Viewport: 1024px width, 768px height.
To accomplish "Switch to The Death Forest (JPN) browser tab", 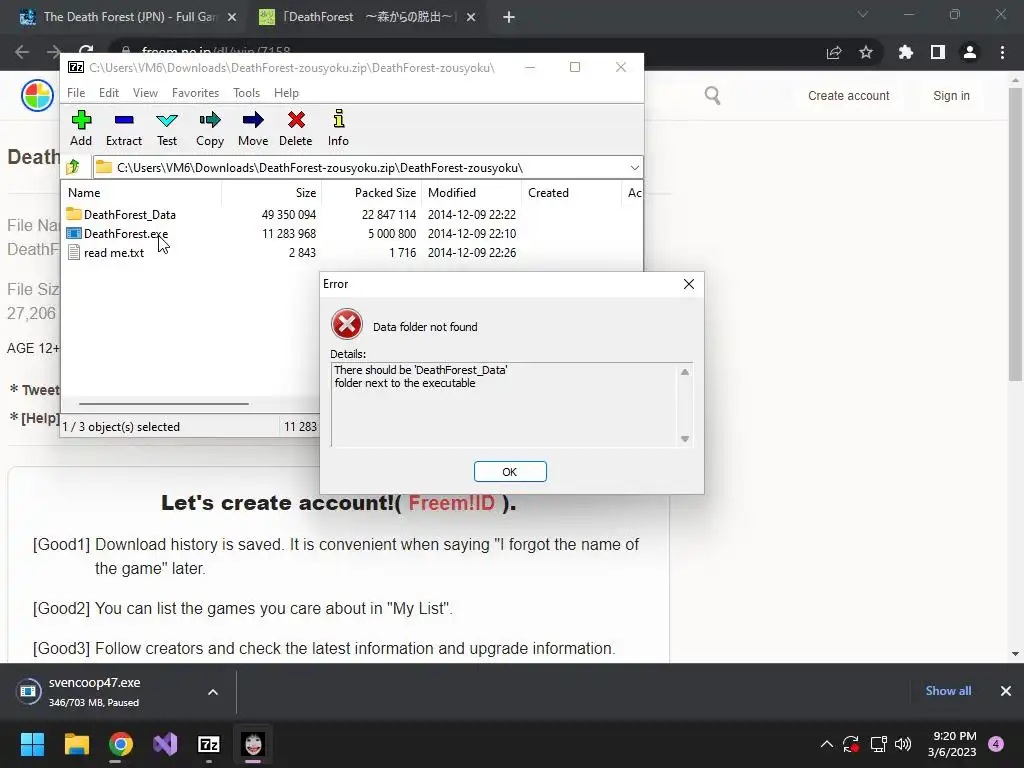I will (123, 17).
